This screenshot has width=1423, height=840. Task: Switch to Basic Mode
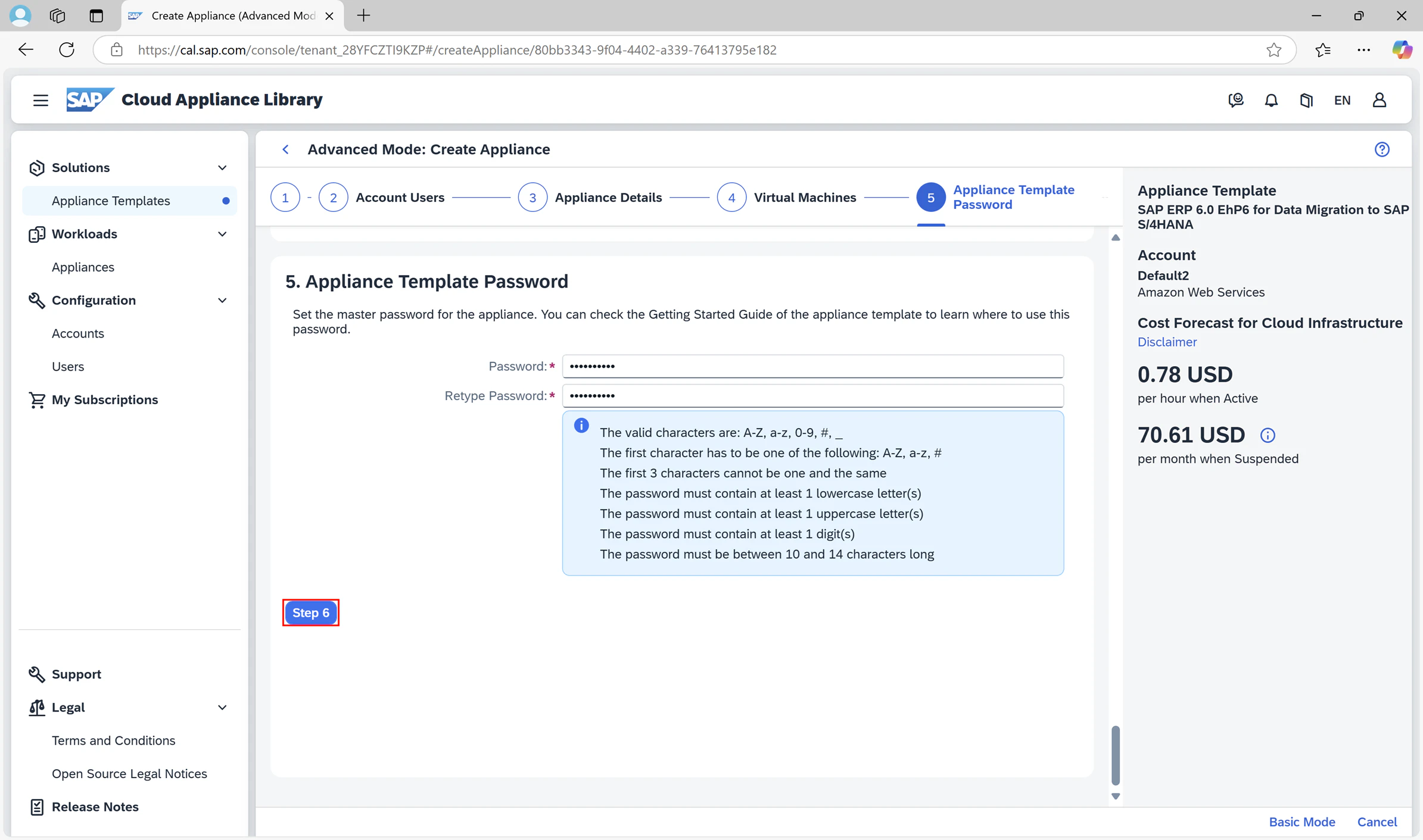(x=1302, y=822)
